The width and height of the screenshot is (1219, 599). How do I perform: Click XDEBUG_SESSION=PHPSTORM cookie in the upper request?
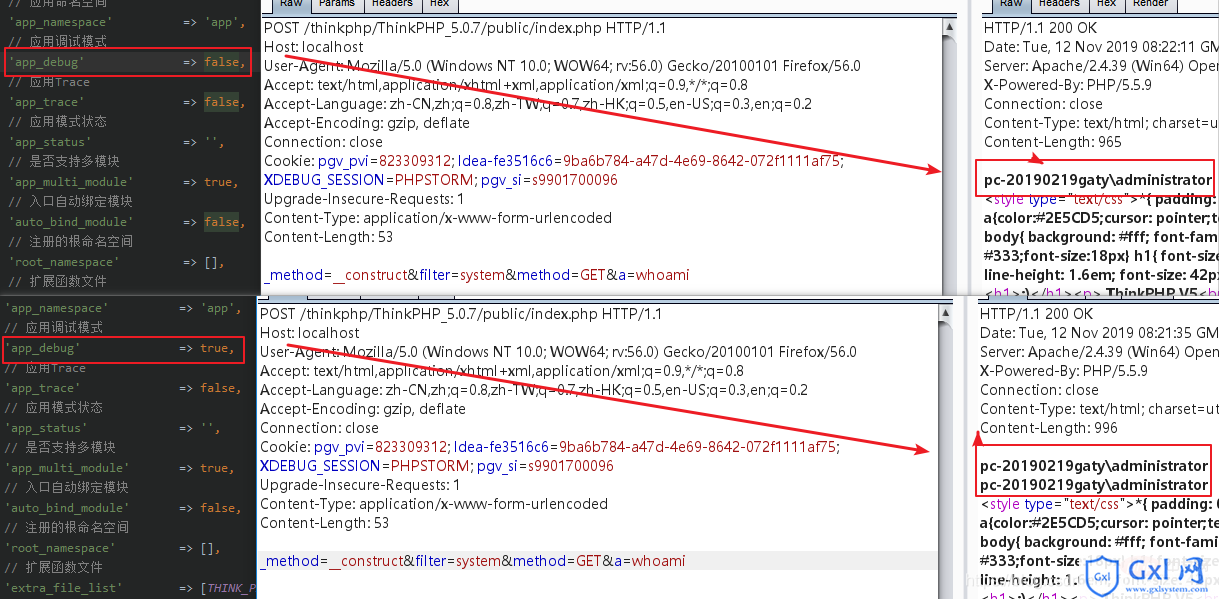point(368,180)
